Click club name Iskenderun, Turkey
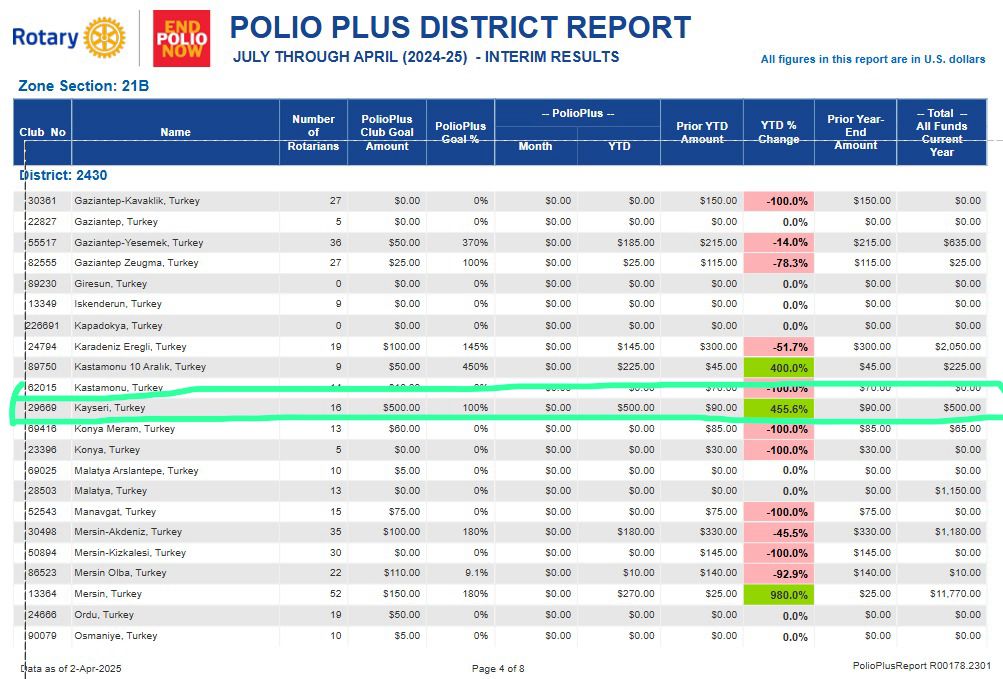Screen dimensions: 1003x679 (x=118, y=304)
